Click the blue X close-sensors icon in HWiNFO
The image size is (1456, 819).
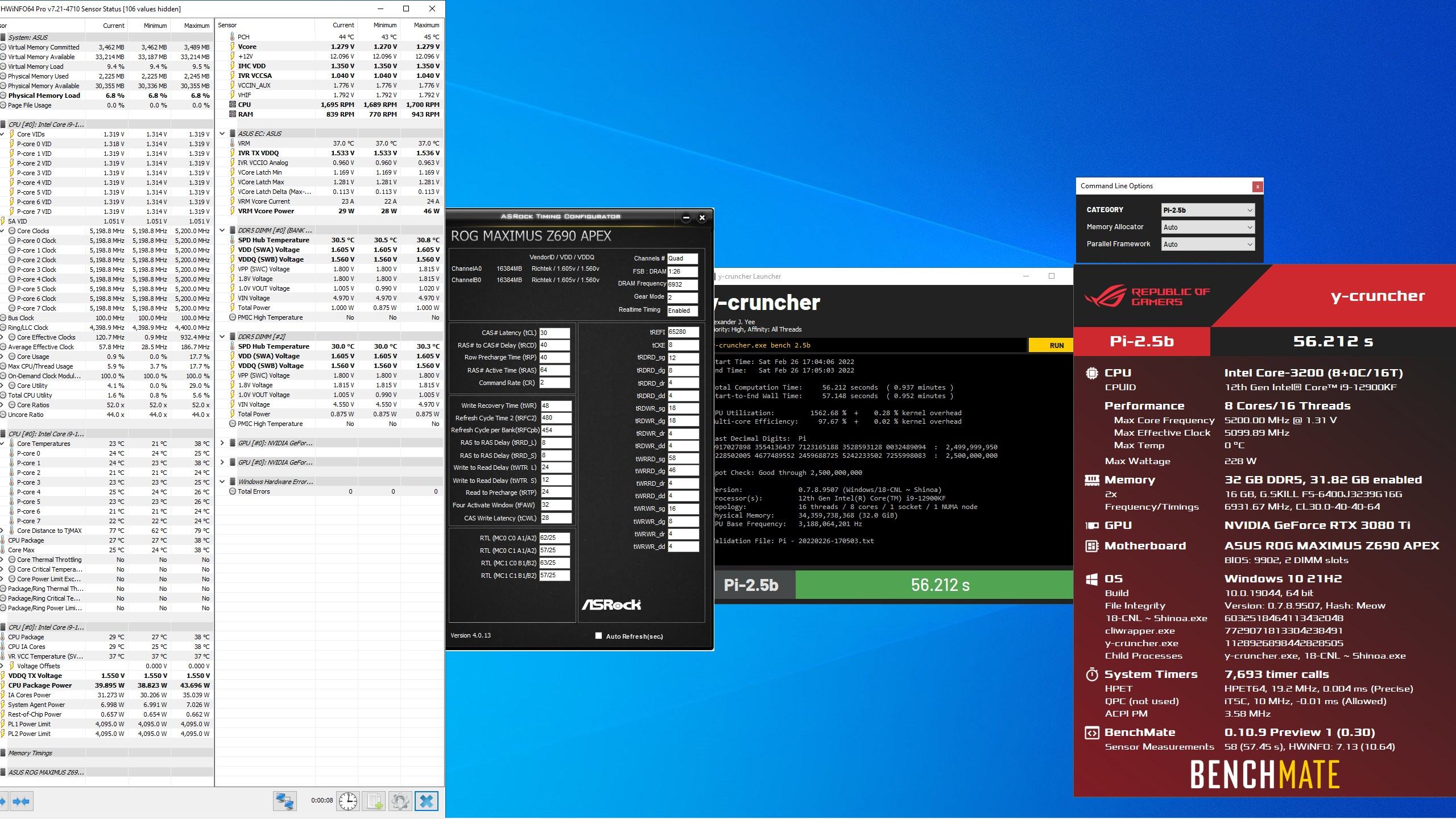click(427, 801)
